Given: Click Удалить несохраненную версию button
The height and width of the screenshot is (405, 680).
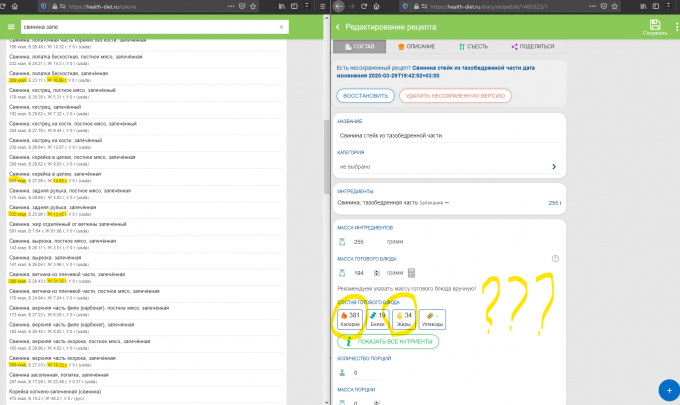Looking at the screenshot, I should coord(454,95).
